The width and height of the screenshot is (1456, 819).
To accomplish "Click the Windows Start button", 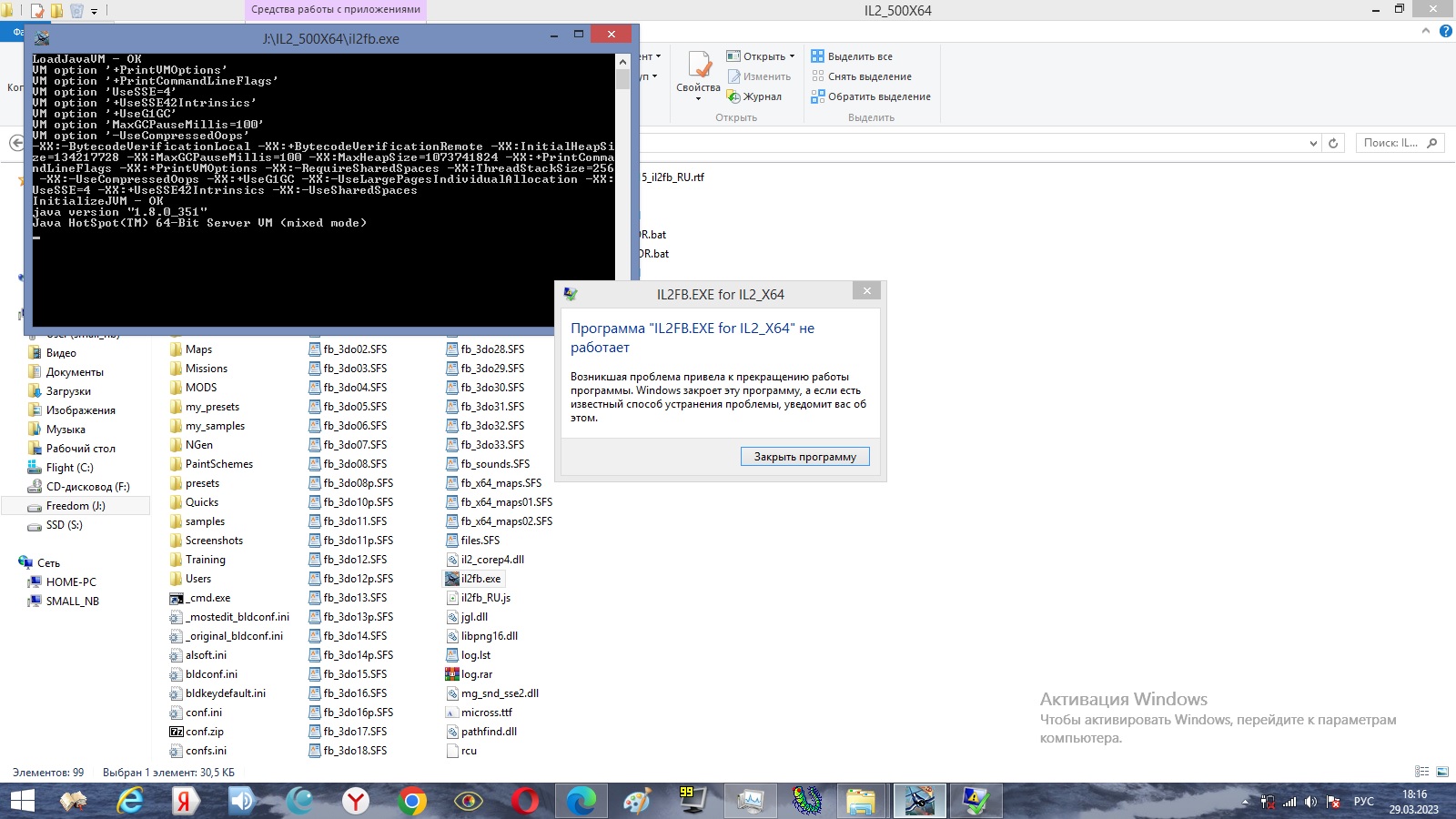I will [22, 801].
